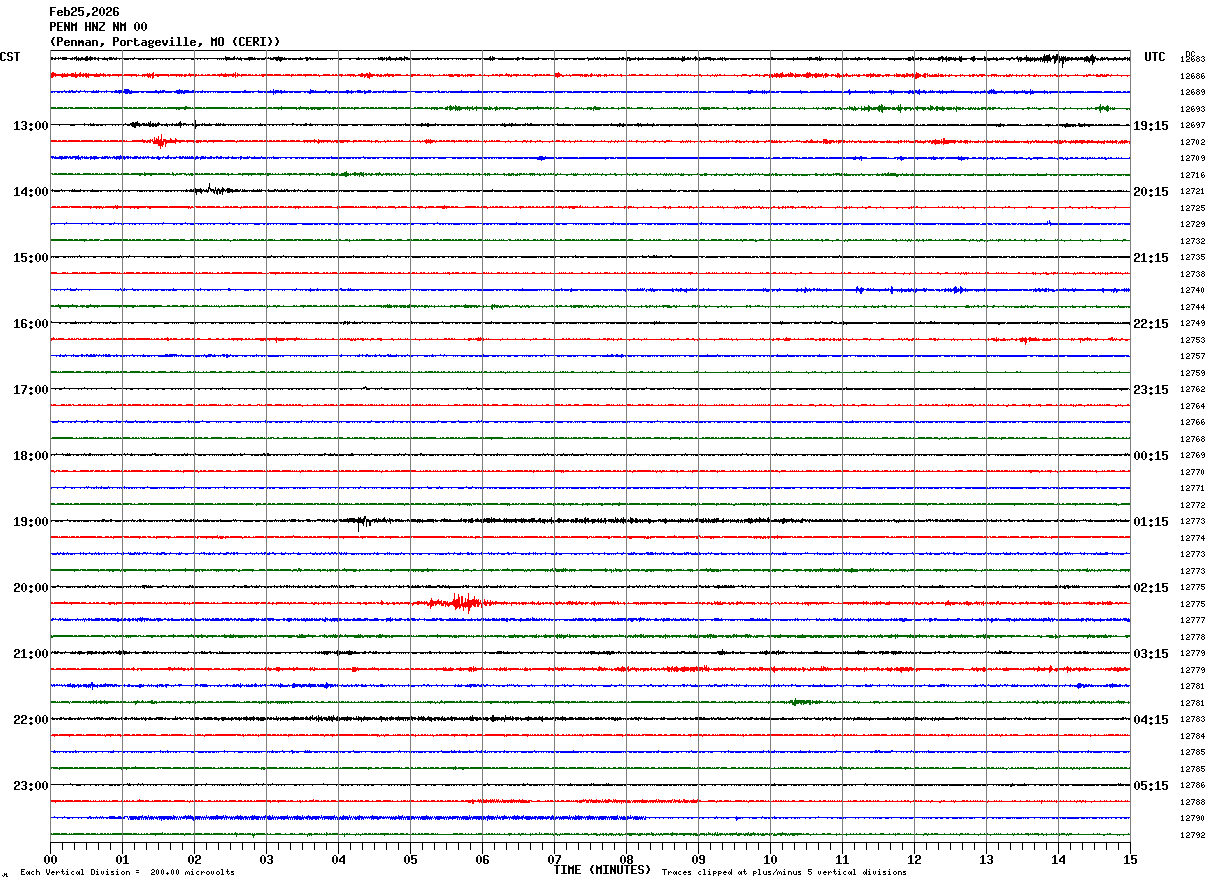The height and width of the screenshot is (886, 1210).
Task: Select the Feb25,2026 date header
Action: tap(84, 12)
